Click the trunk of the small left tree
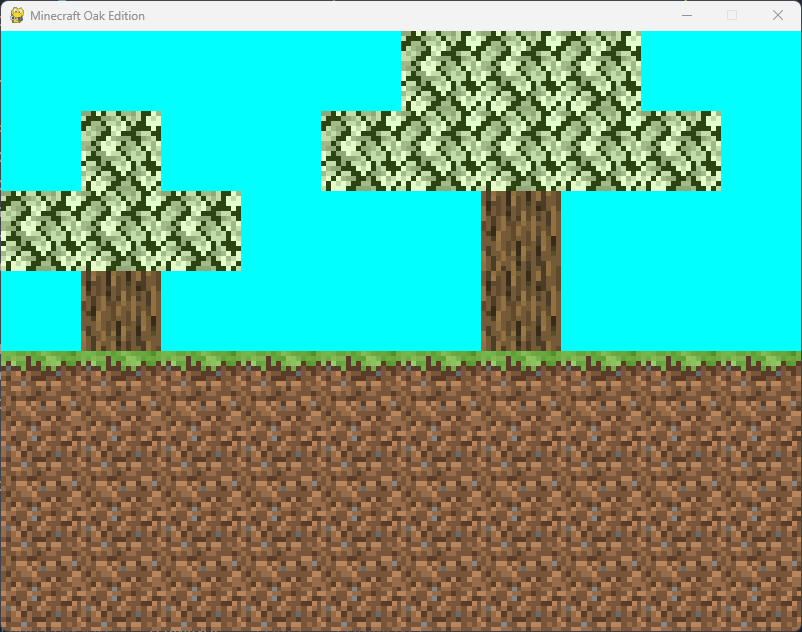Viewport: 802px width, 632px height. point(121,311)
